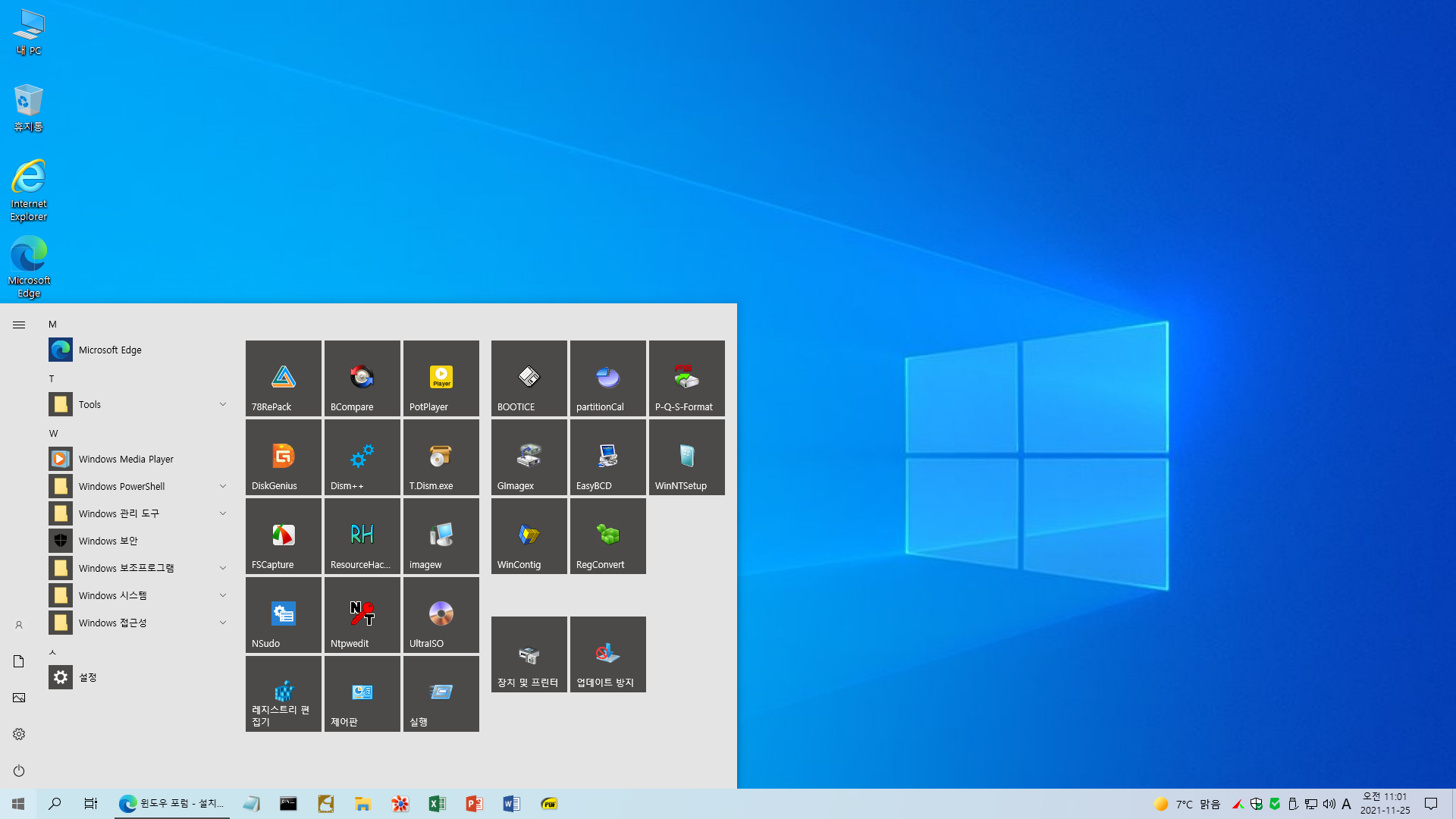
Task: Open the 78RePack tile
Action: [x=284, y=378]
